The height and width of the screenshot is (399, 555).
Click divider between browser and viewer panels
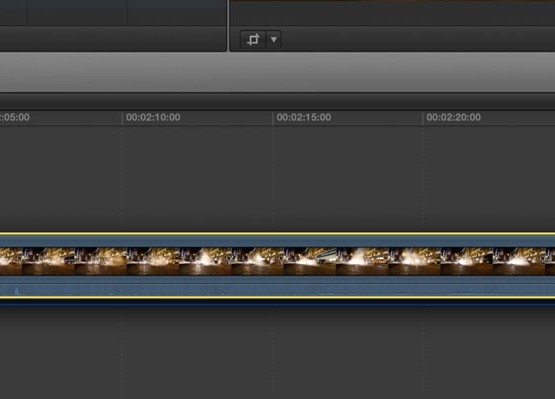pyautogui.click(x=228, y=25)
